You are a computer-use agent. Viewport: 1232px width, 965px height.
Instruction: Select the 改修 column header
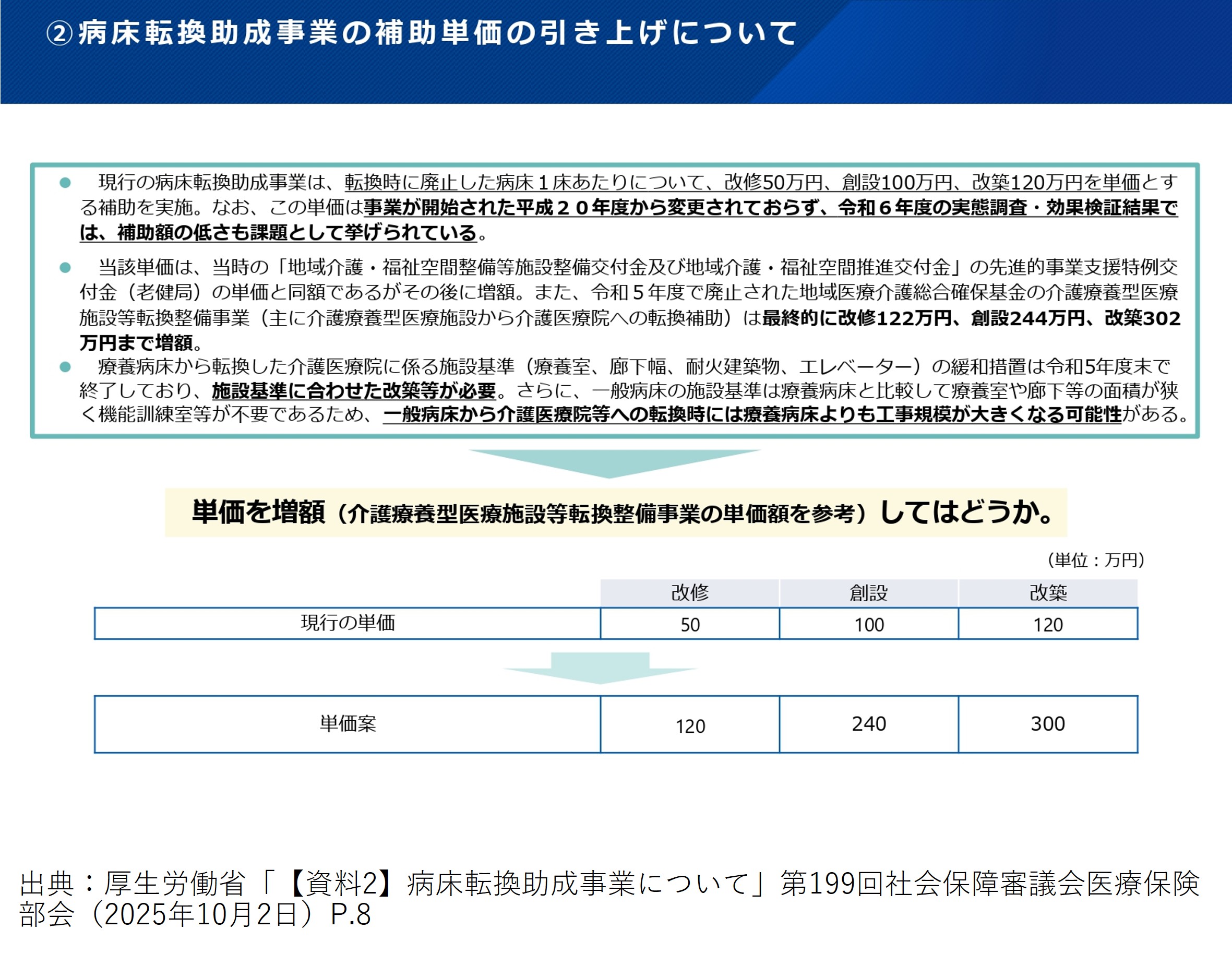click(x=690, y=593)
